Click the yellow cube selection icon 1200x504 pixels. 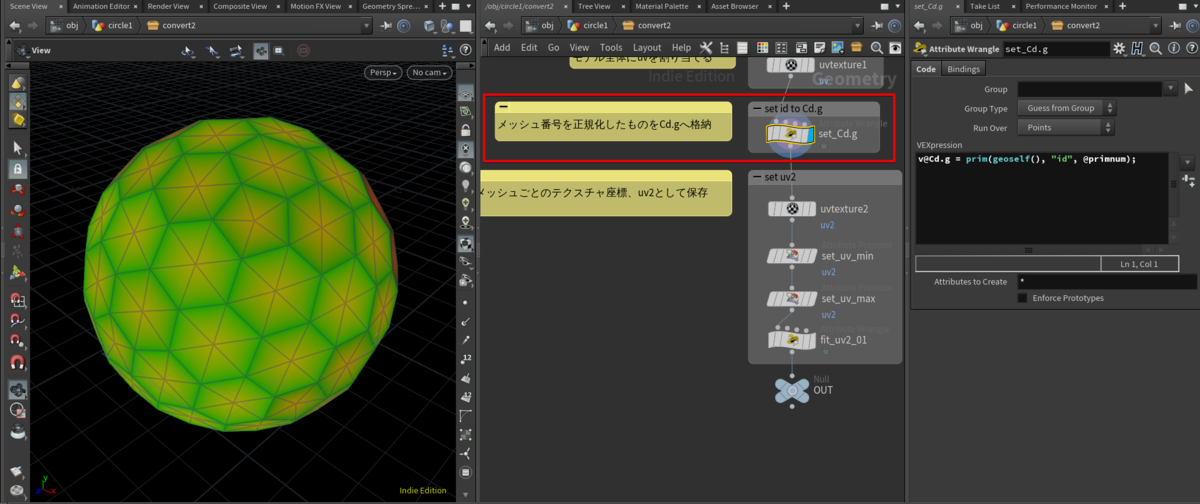[x=17, y=121]
